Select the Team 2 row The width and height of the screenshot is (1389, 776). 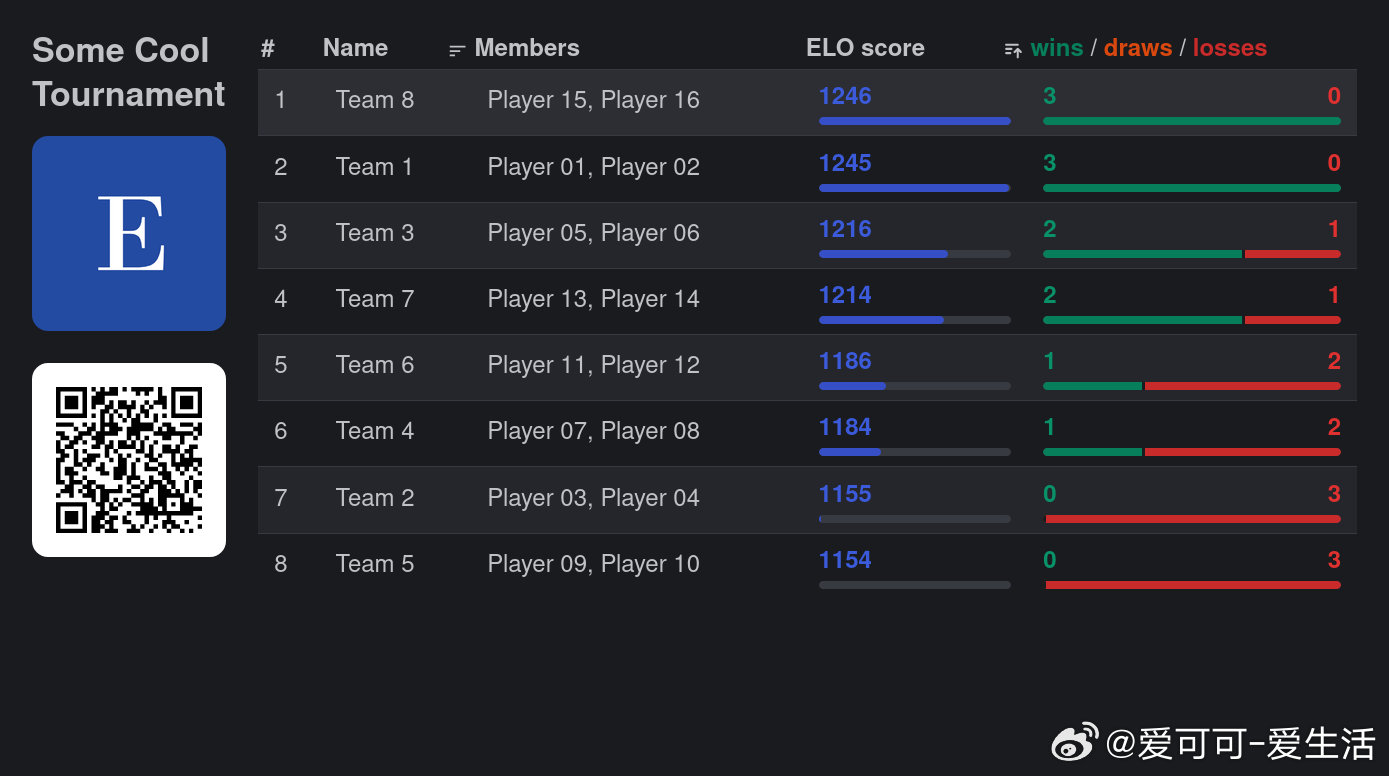click(807, 499)
